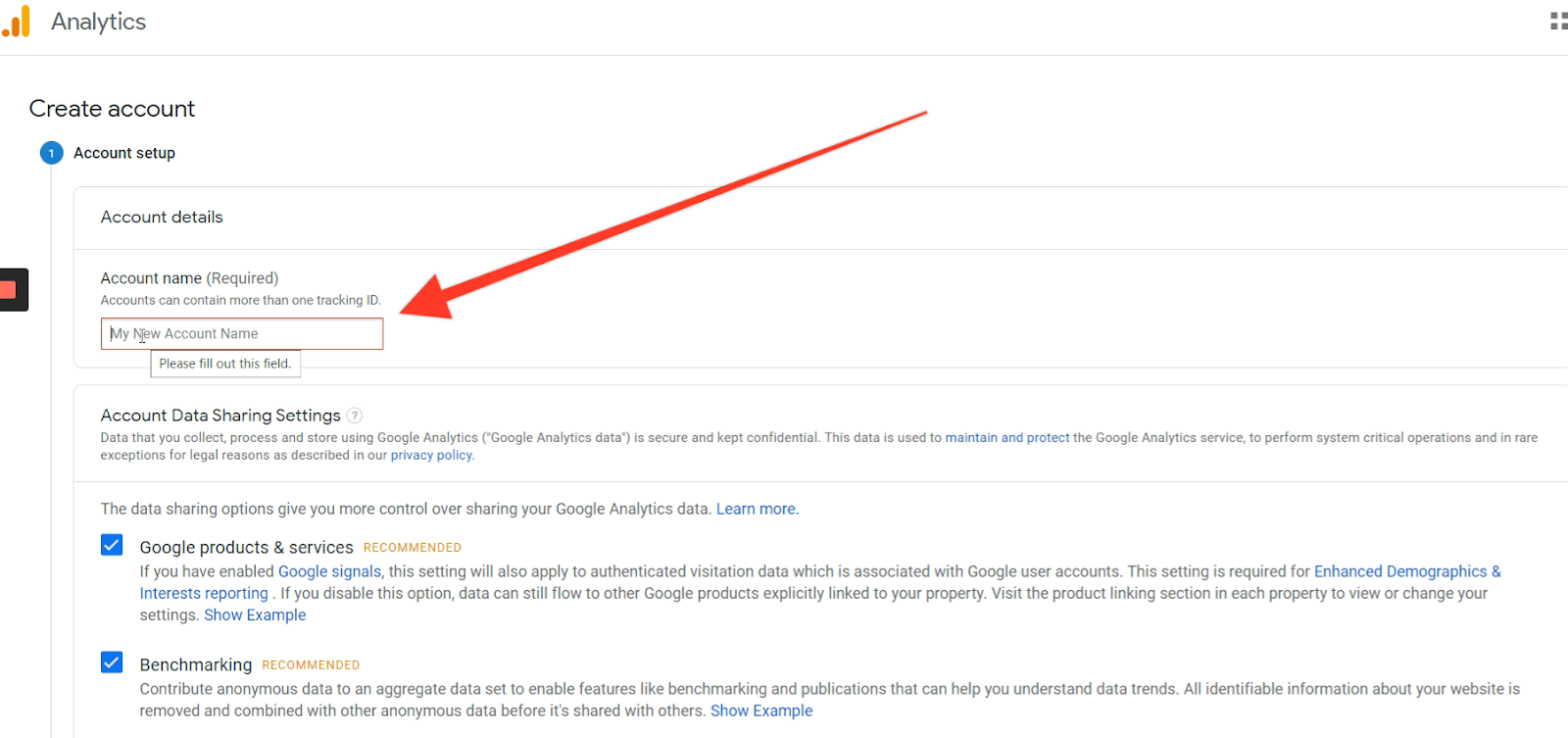Stop recording with the red square button
Screen dimensions: 1568x738
point(10,290)
